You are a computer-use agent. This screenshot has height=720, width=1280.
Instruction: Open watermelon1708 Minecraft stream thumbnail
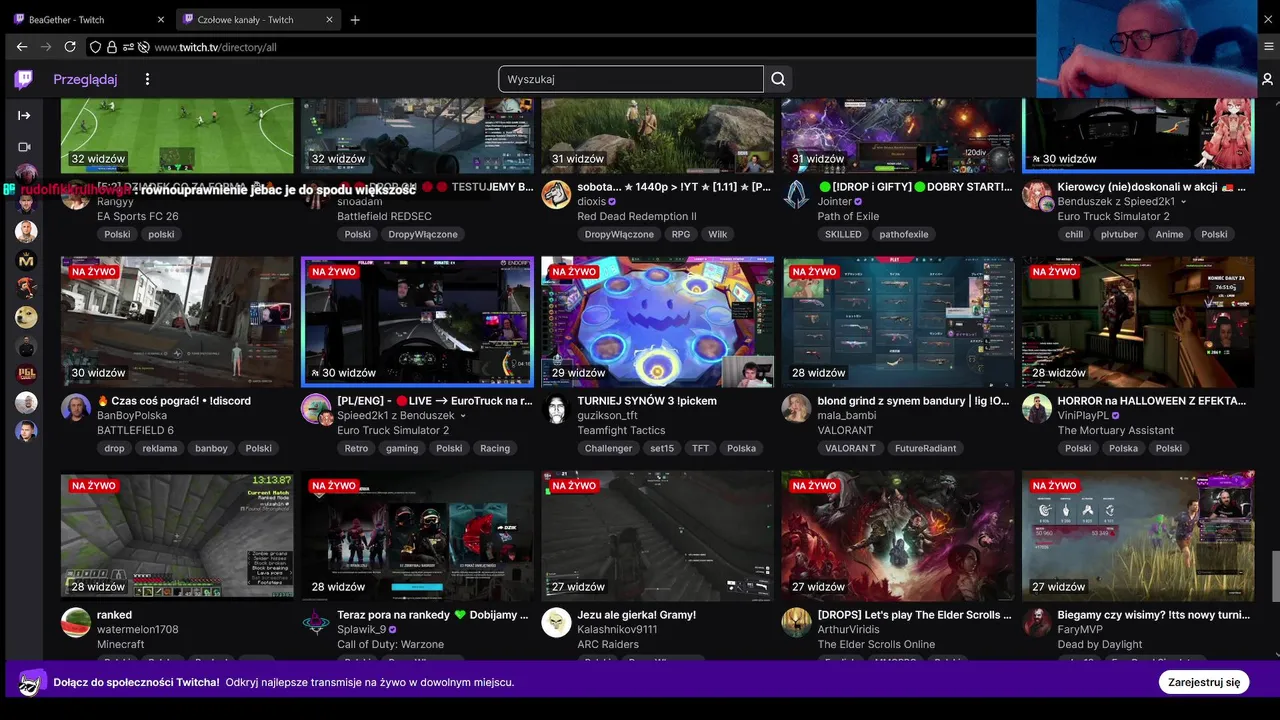point(177,536)
